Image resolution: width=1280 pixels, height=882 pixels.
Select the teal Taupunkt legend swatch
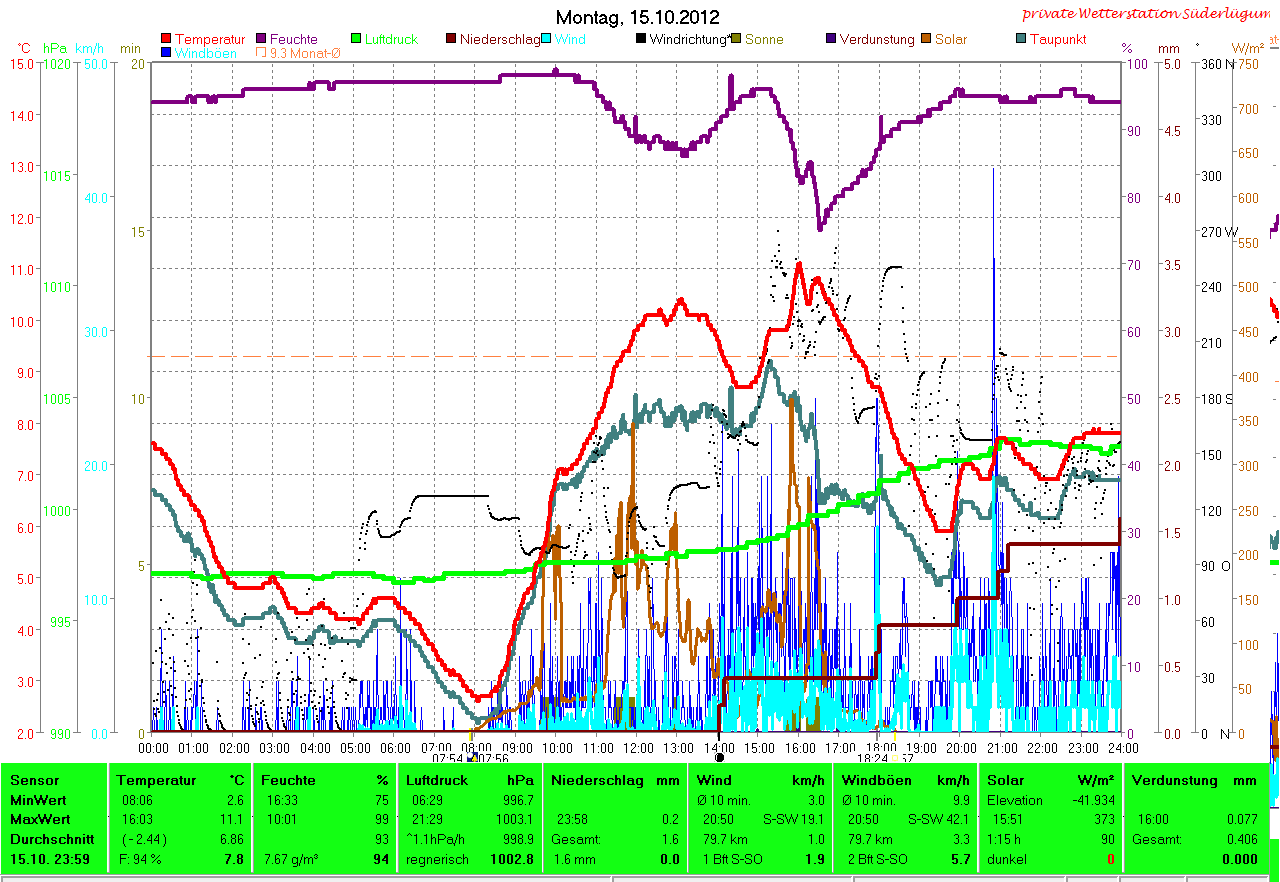pos(1021,39)
